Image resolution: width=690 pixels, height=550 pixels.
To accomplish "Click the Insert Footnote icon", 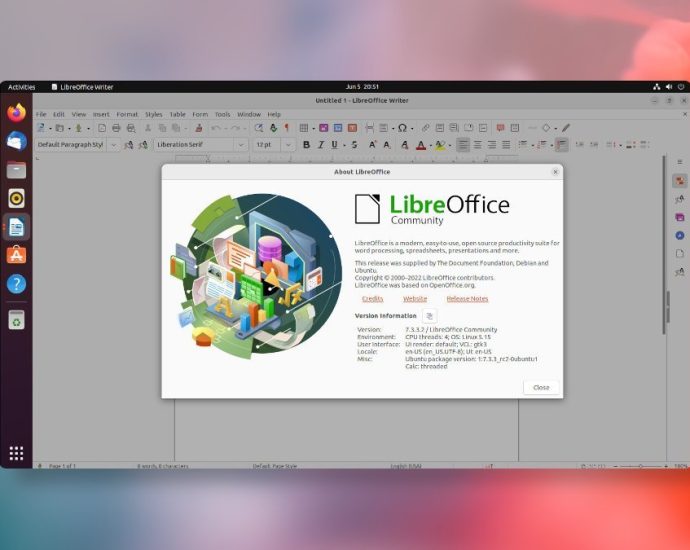I will coord(440,128).
